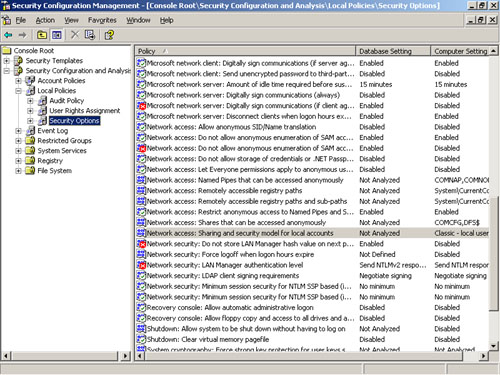Click the Registry folder icon
This screenshot has width=500, height=375.
pyautogui.click(x=30, y=161)
